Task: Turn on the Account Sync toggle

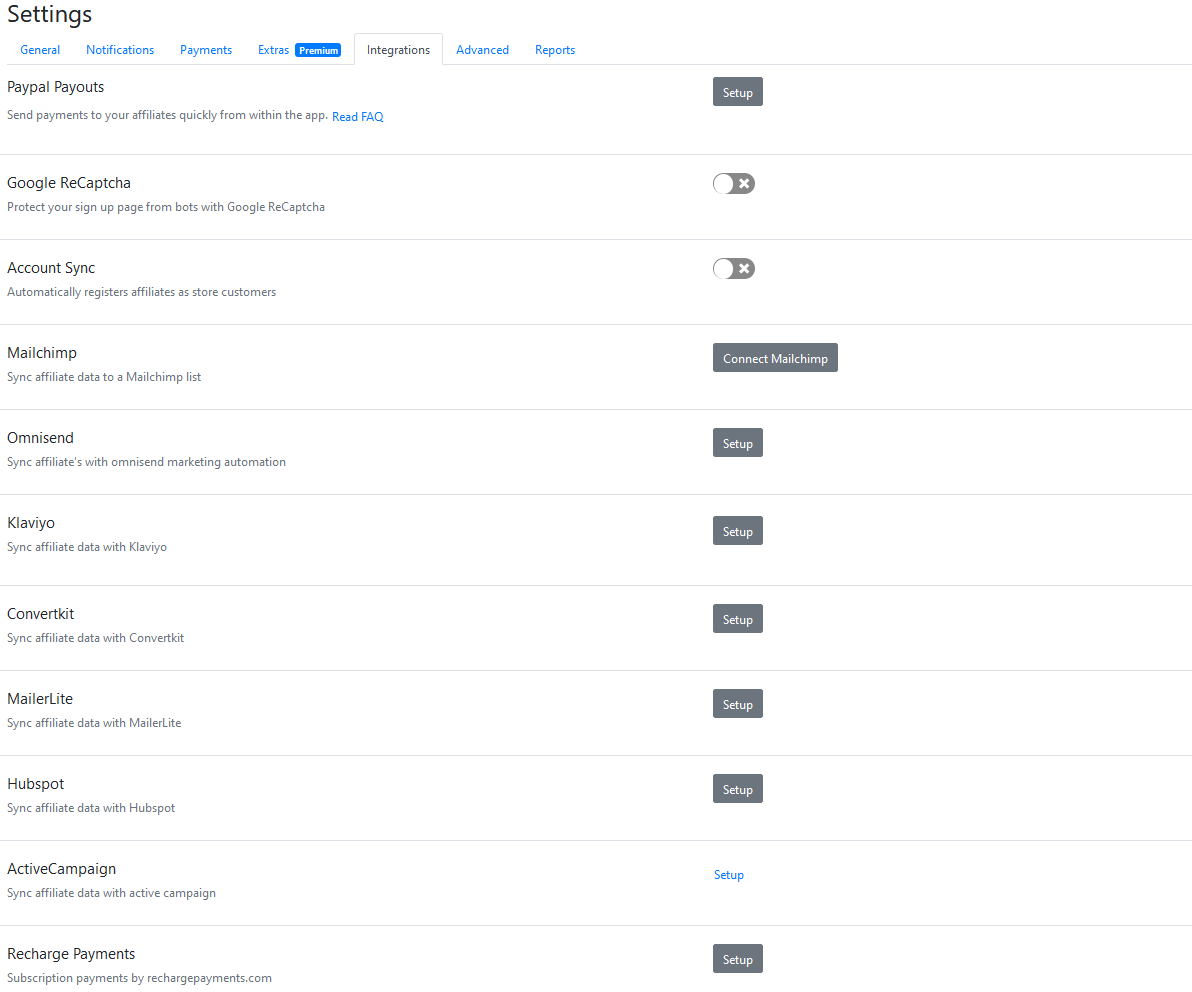Action: pyautogui.click(x=734, y=268)
